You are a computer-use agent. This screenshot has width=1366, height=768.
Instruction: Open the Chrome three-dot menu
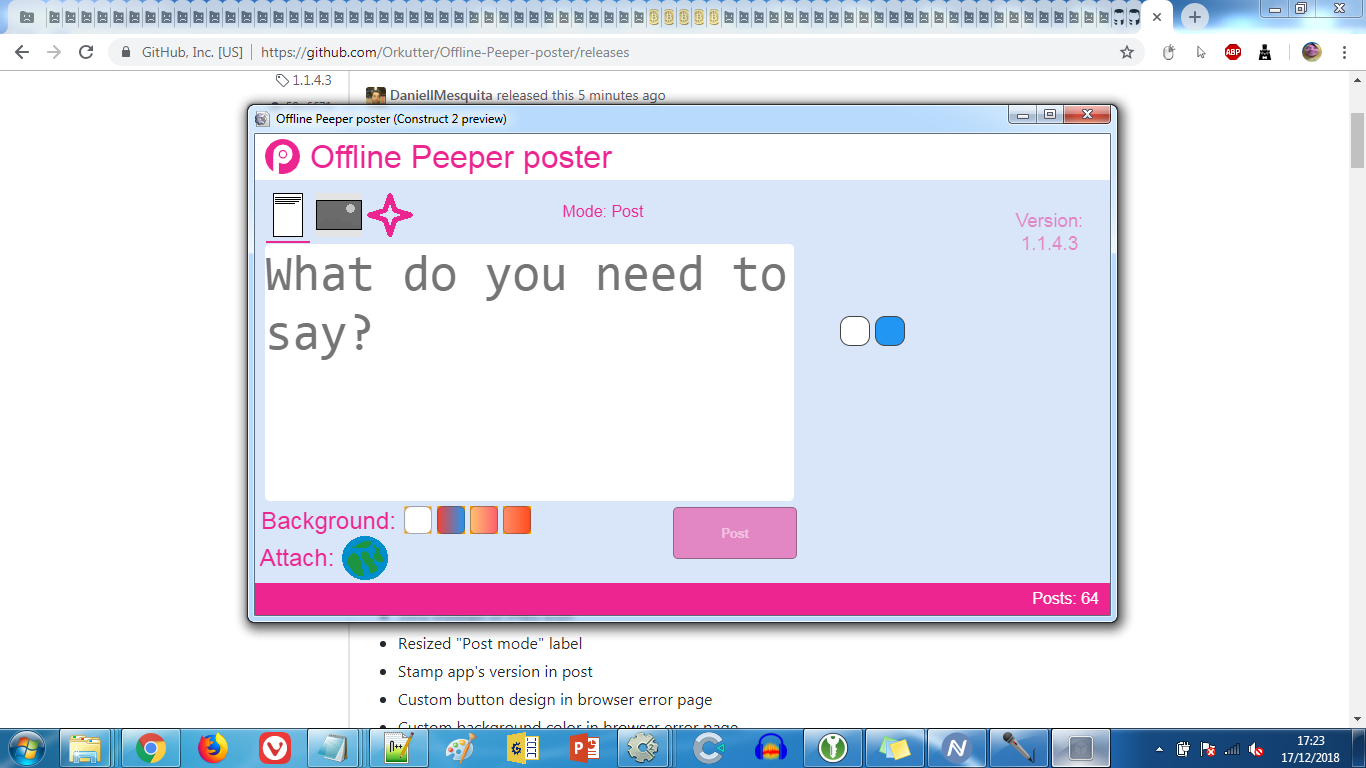[x=1346, y=52]
